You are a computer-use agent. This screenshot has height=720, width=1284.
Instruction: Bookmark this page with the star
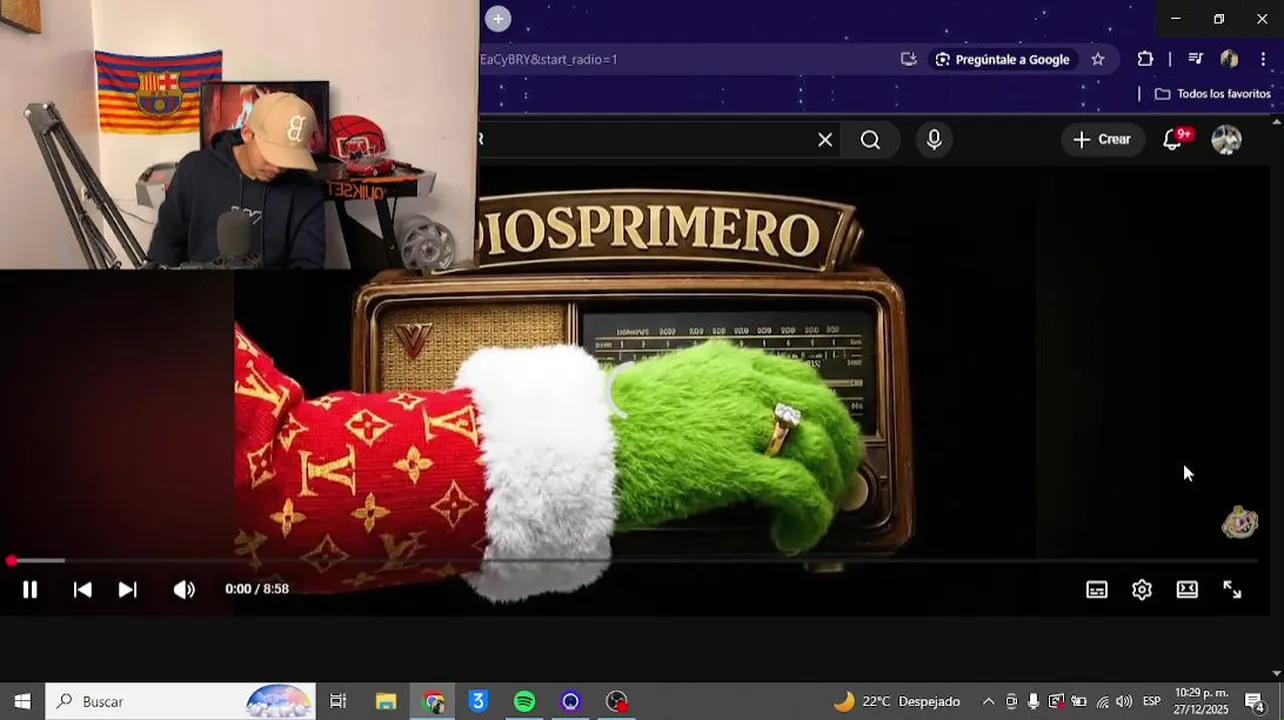tap(1098, 59)
